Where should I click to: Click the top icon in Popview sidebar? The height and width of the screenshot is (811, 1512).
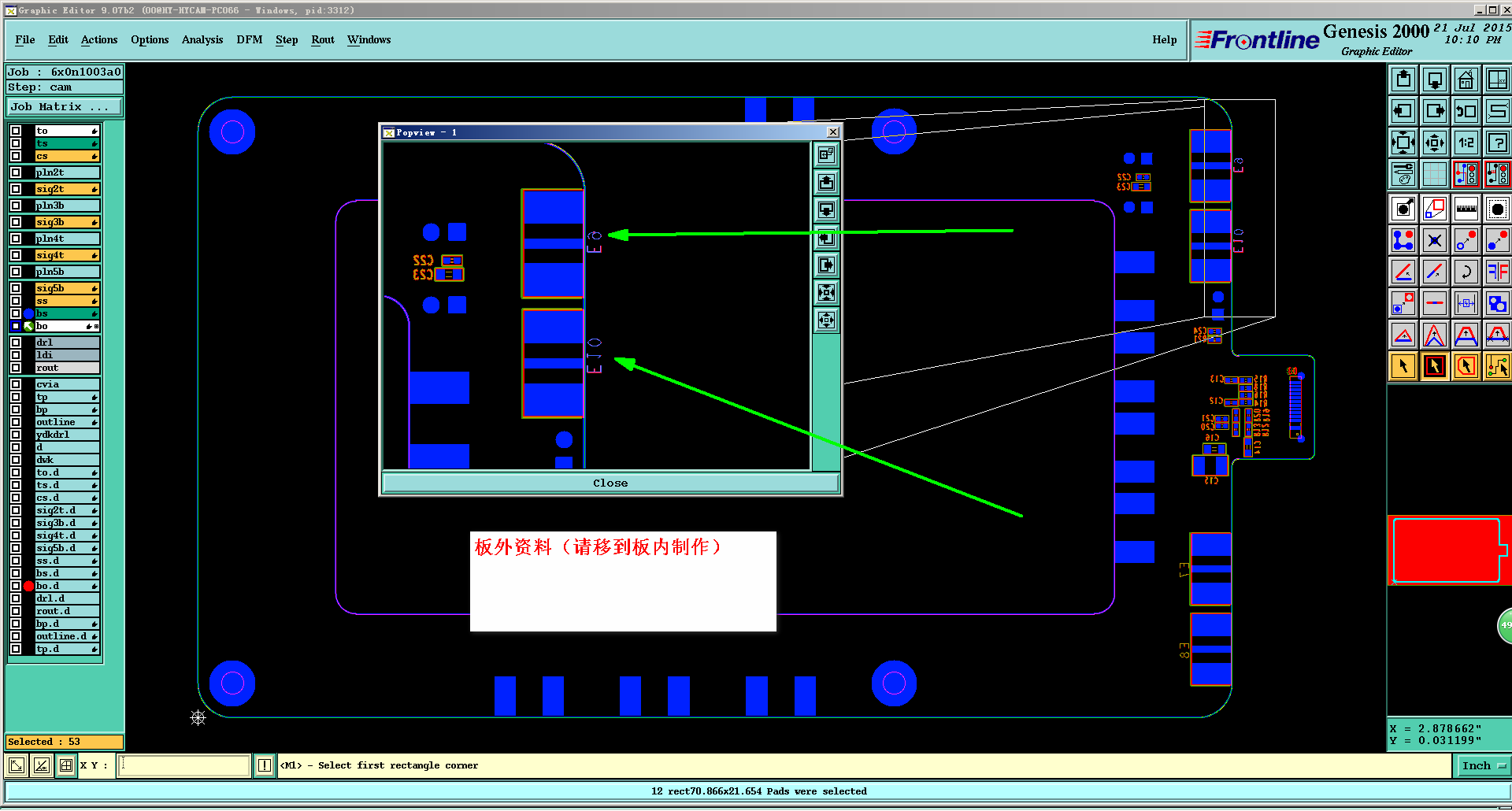pos(826,155)
